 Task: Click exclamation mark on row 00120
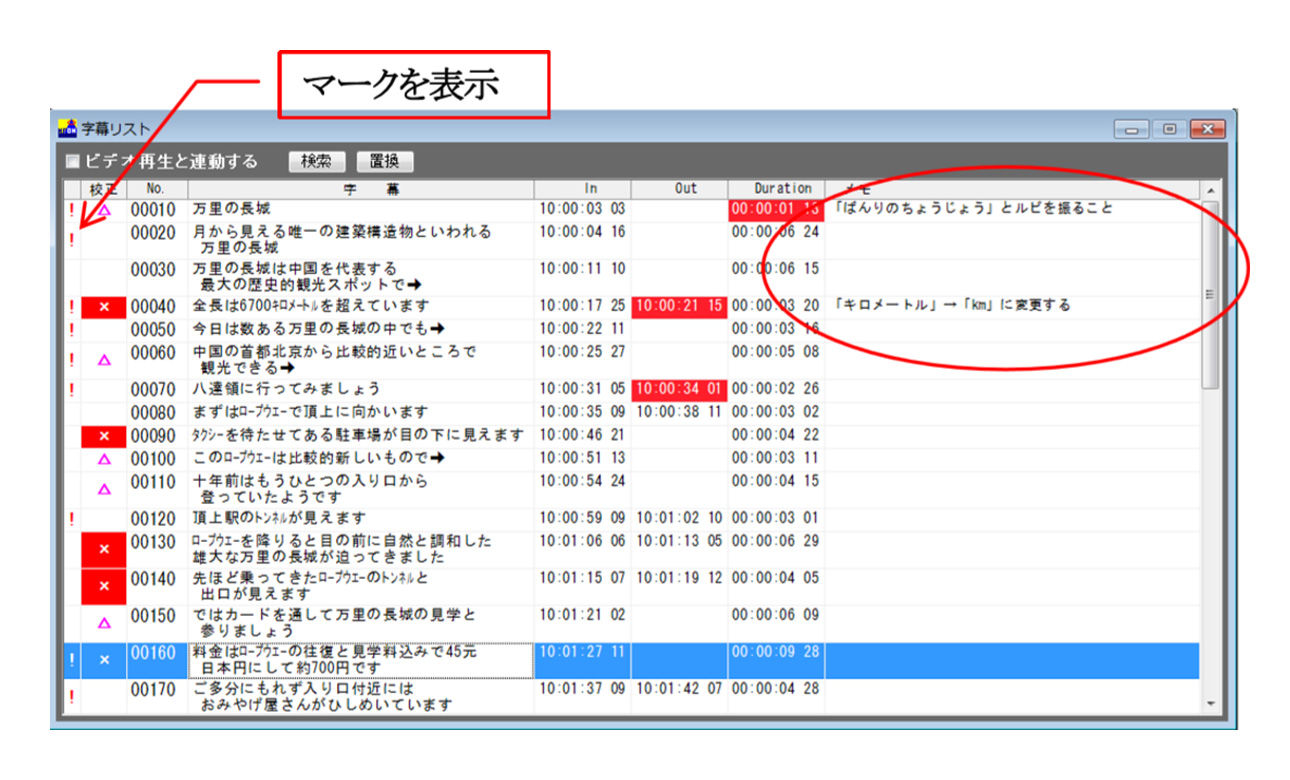[71, 519]
